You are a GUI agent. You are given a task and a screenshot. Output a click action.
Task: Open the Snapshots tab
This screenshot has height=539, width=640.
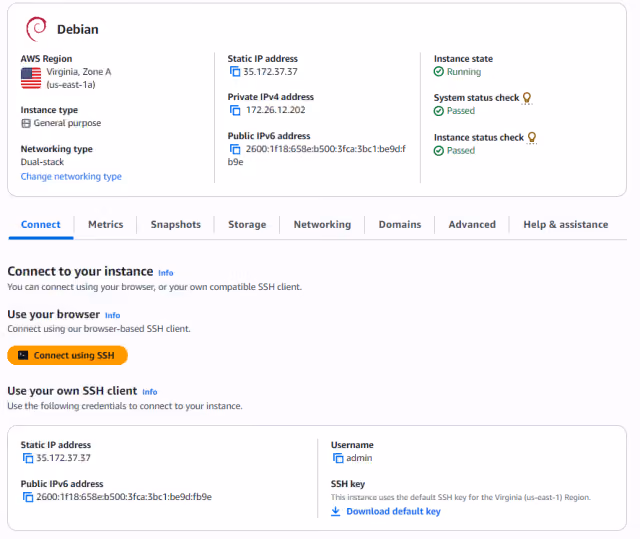(176, 224)
